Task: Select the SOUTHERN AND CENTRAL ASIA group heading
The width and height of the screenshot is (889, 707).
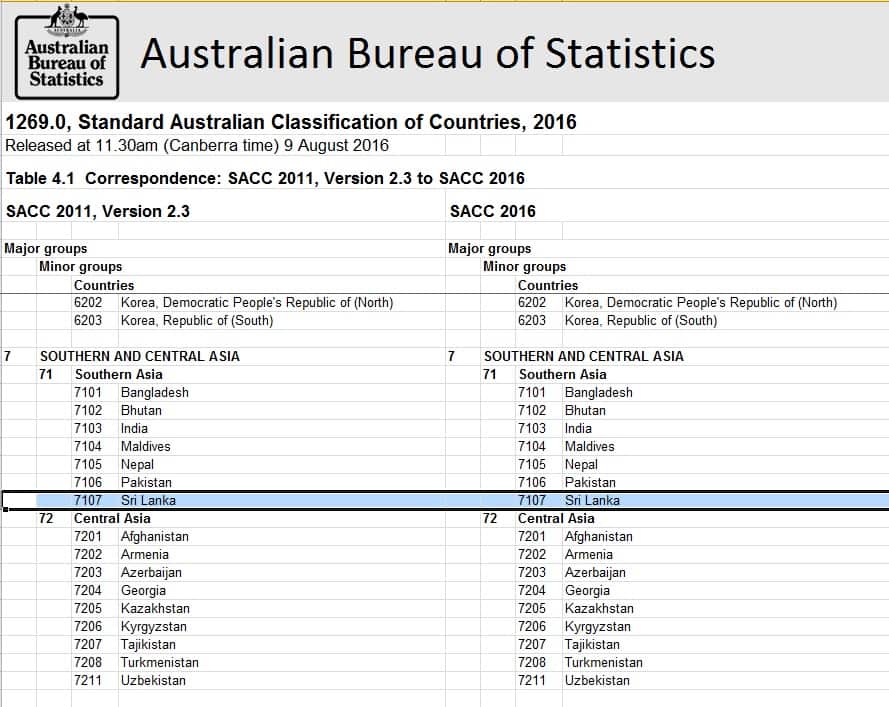Action: pyautogui.click(x=141, y=356)
